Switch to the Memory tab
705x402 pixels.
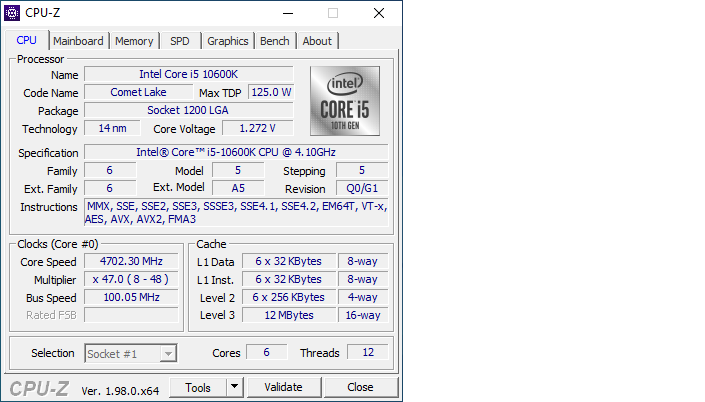[x=134, y=41]
